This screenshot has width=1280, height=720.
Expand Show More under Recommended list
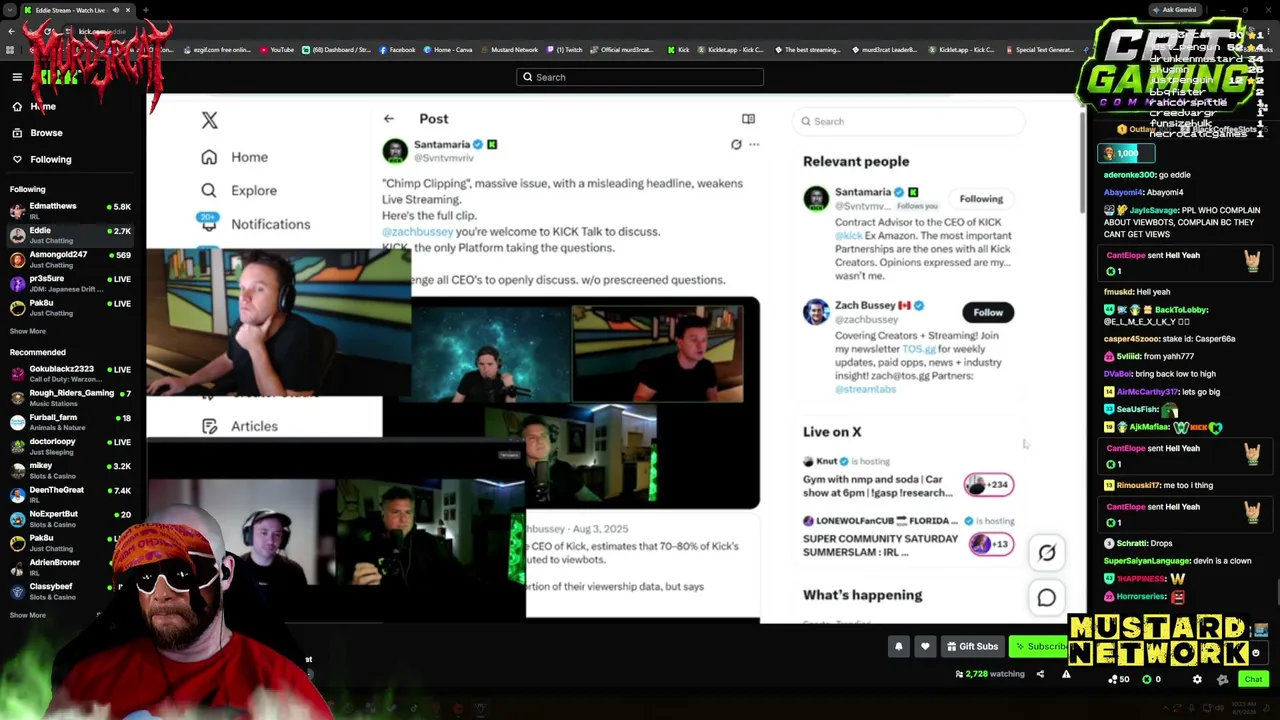(x=28, y=615)
